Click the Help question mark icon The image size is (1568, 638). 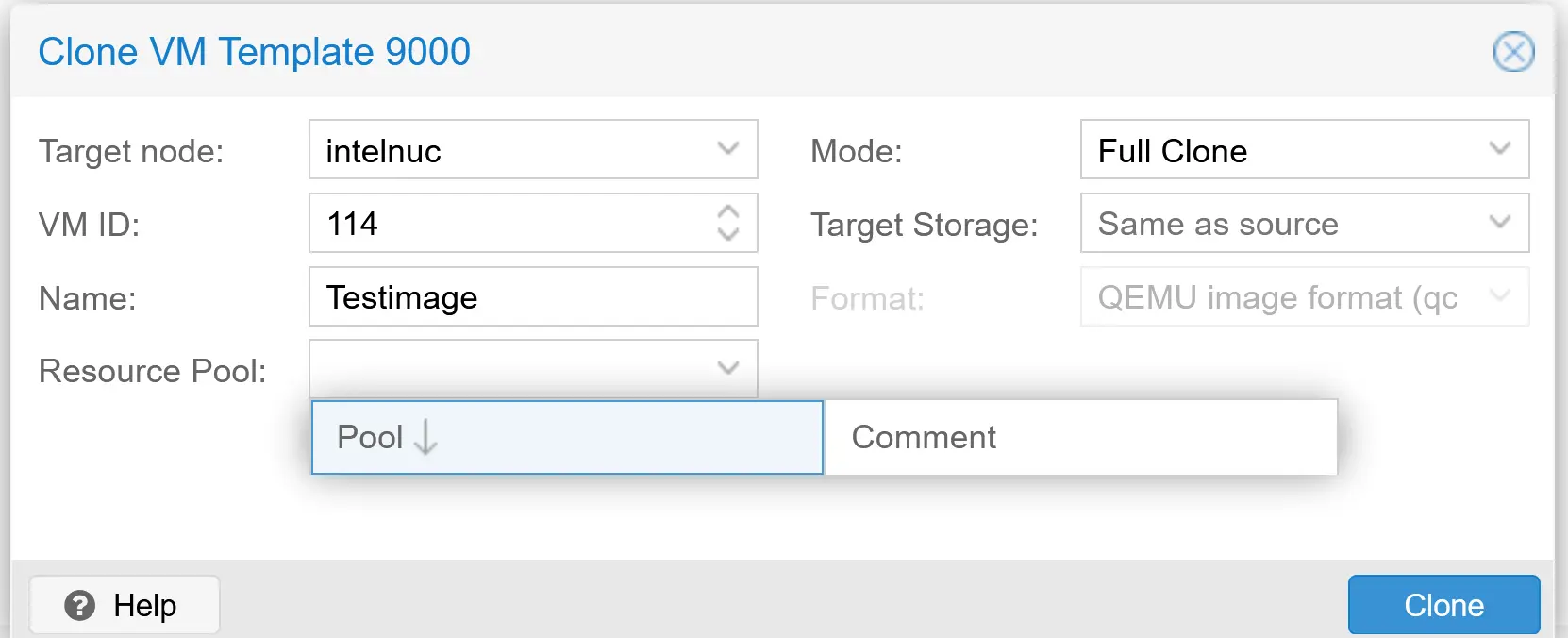point(80,605)
